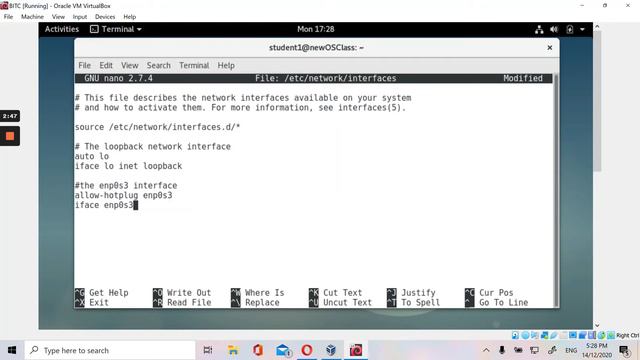Click the 'allow-hotplug enp0s3' line
The height and width of the screenshot is (360, 640).
pos(123,195)
